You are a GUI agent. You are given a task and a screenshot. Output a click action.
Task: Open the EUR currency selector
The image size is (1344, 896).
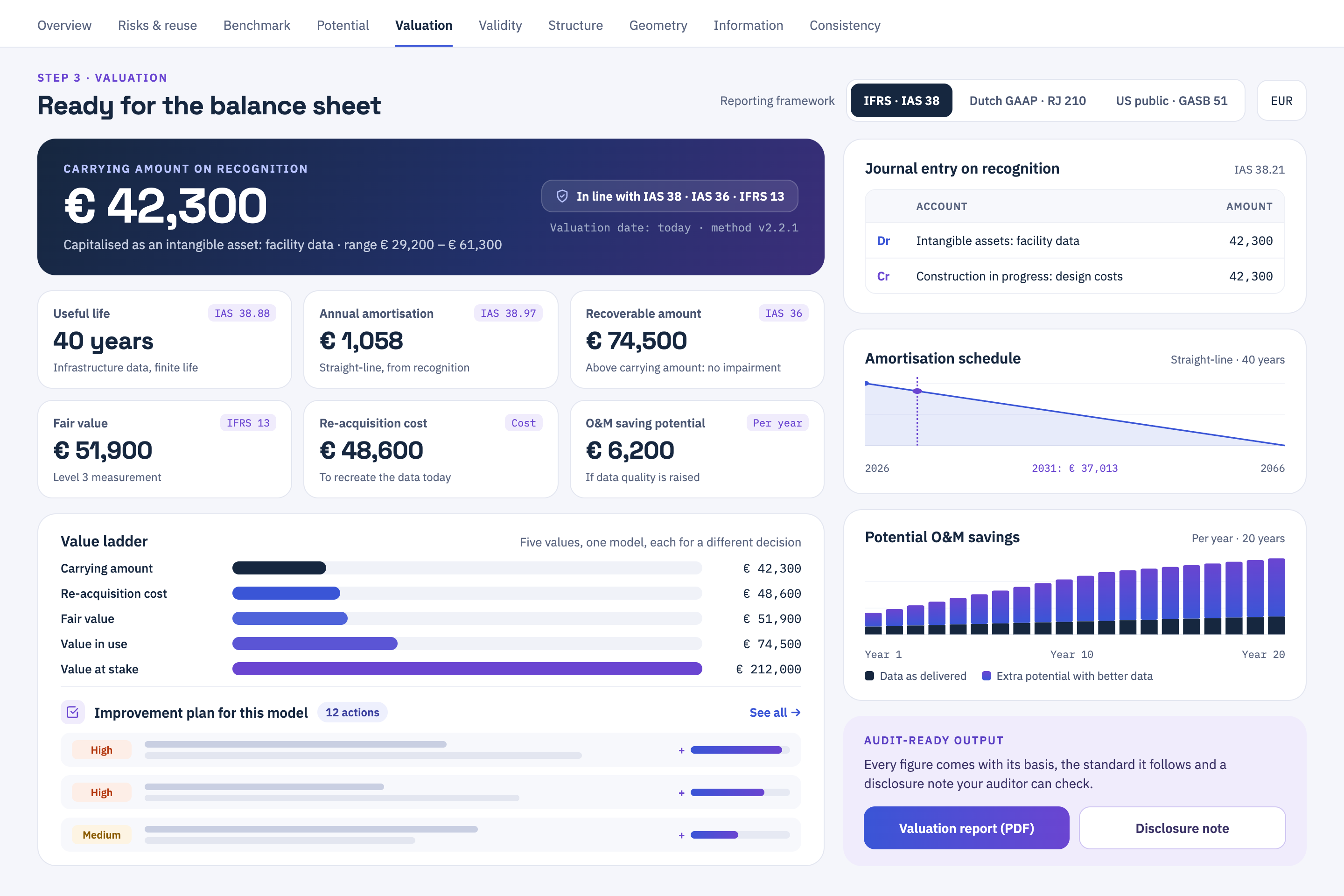[1281, 101]
